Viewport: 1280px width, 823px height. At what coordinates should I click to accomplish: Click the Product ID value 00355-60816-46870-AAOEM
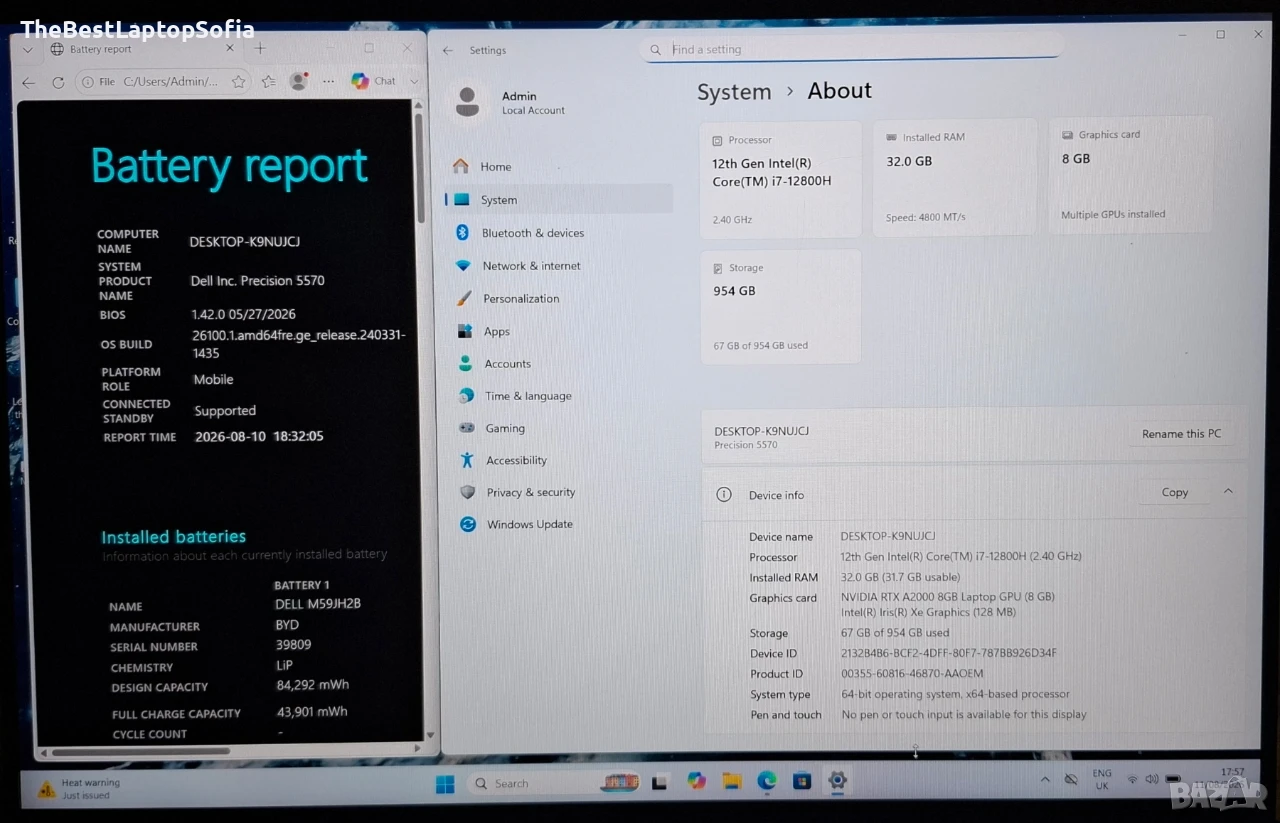point(912,674)
